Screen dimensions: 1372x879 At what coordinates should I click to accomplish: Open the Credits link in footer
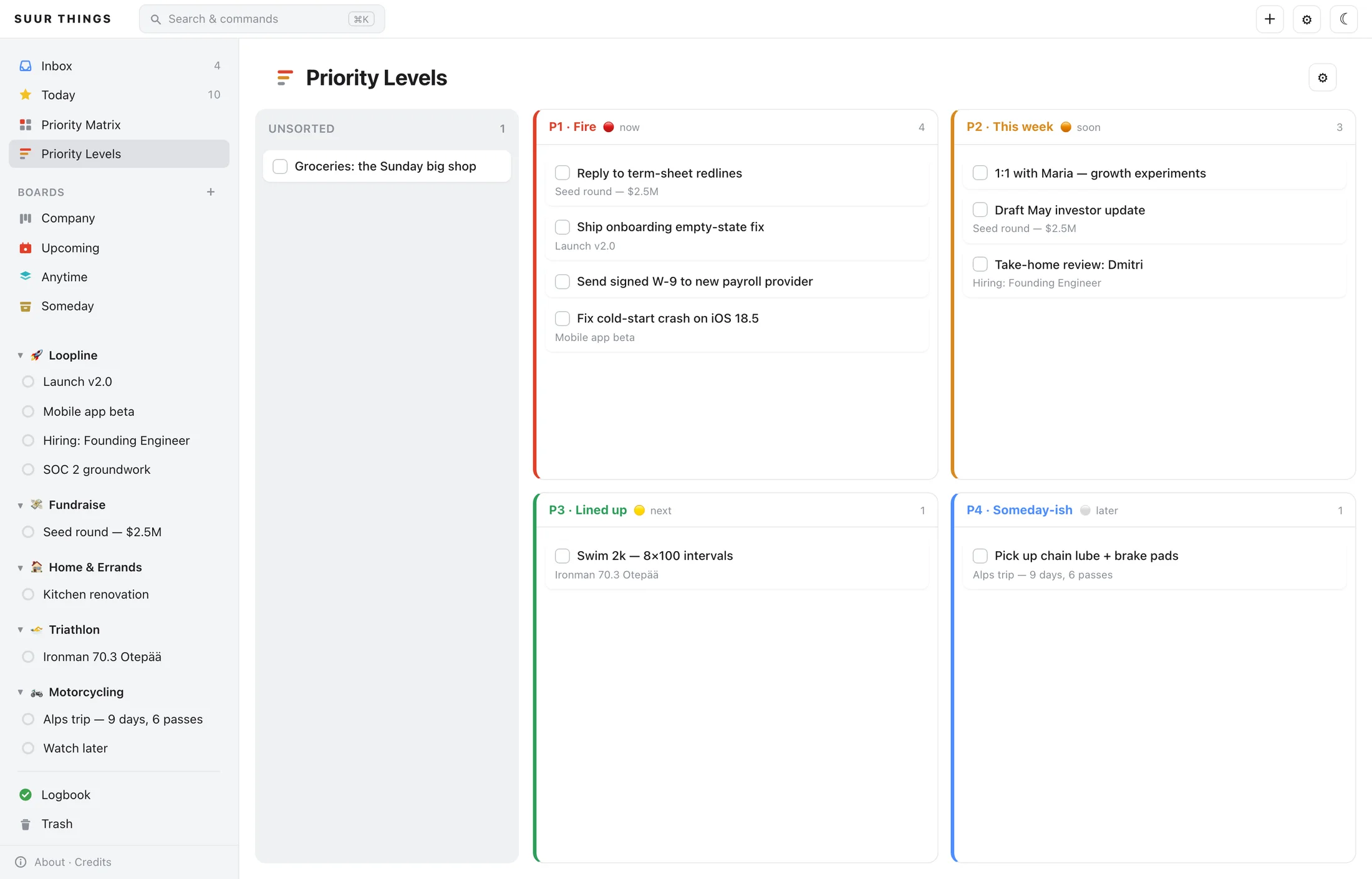coord(93,862)
